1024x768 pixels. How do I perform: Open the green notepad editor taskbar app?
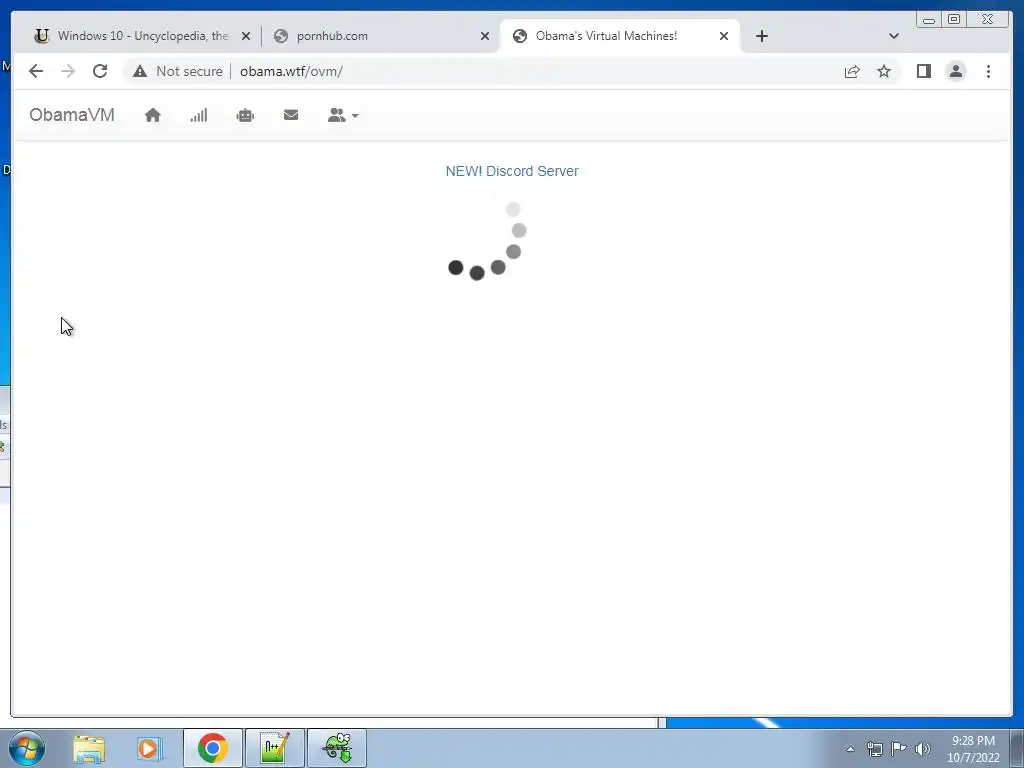point(274,748)
